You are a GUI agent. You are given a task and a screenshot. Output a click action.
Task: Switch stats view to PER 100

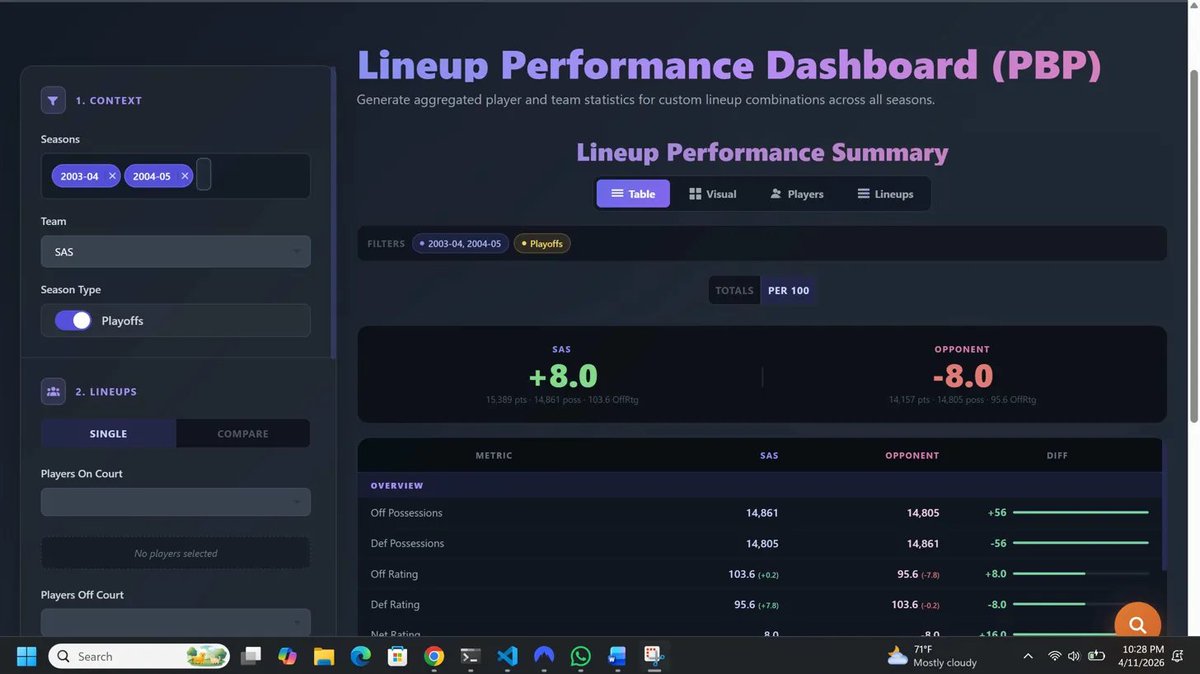point(789,291)
